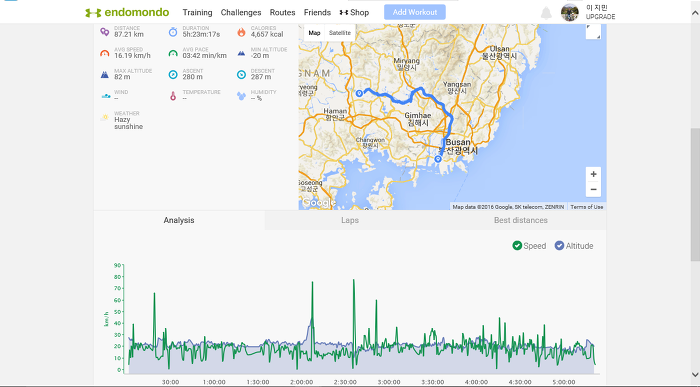Open the Training menu
Viewport: 700px width, 387px height.
197,12
